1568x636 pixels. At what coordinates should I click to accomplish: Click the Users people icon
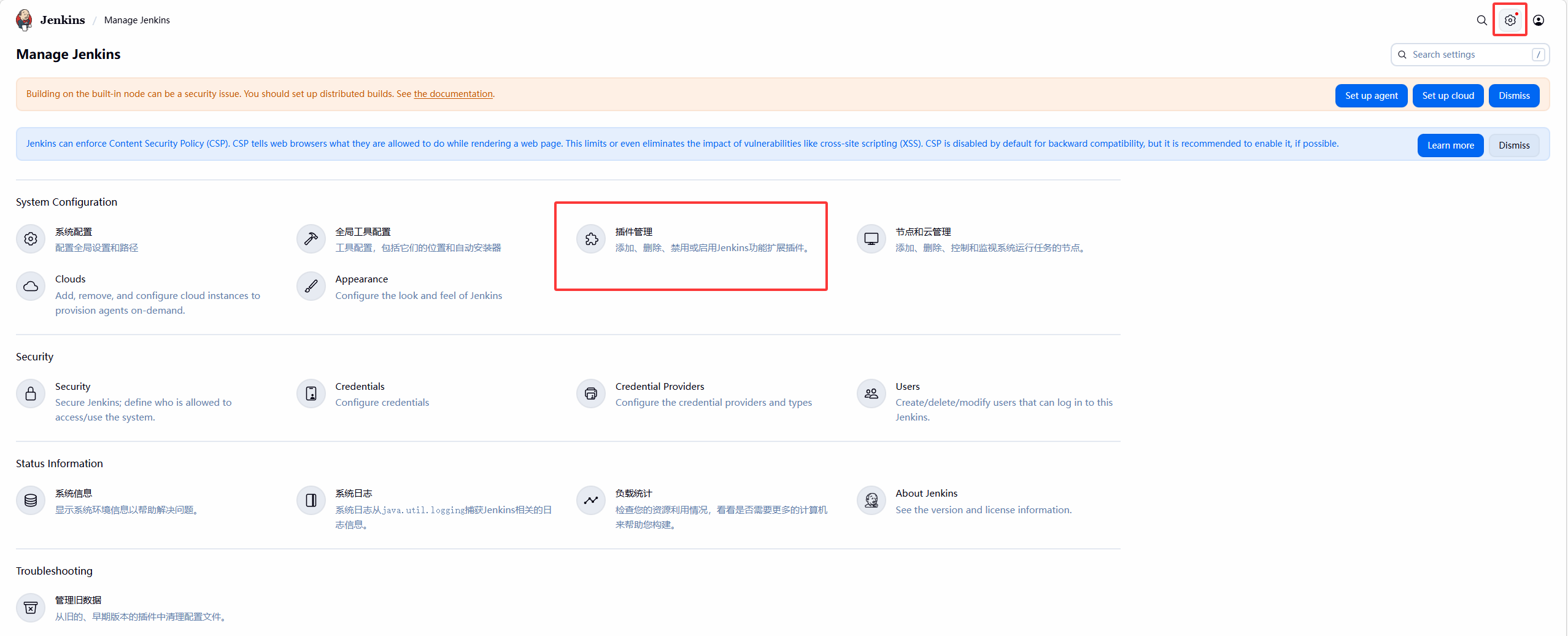pos(871,394)
